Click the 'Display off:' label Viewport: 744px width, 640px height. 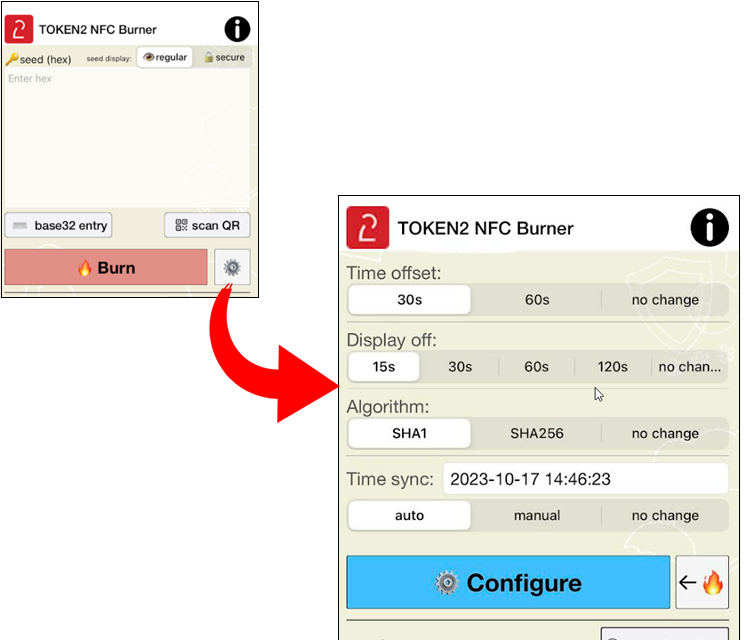[x=391, y=340]
